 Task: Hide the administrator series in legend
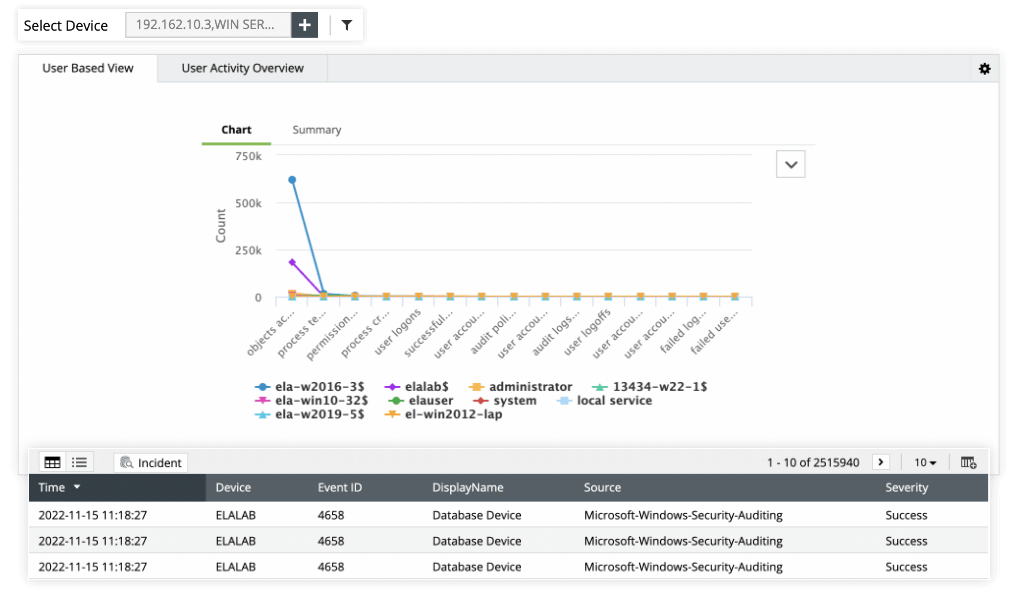[529, 387]
